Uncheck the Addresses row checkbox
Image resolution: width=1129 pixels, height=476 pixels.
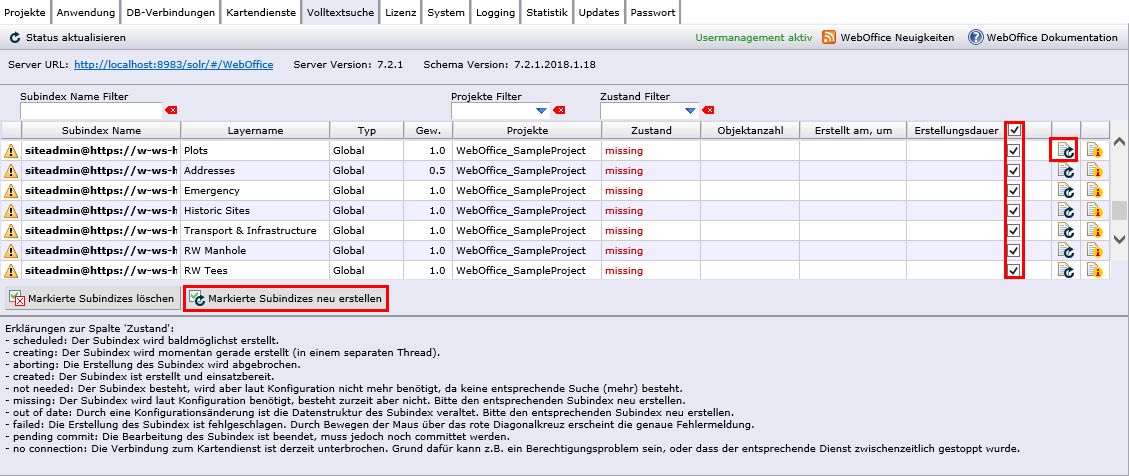(1015, 171)
